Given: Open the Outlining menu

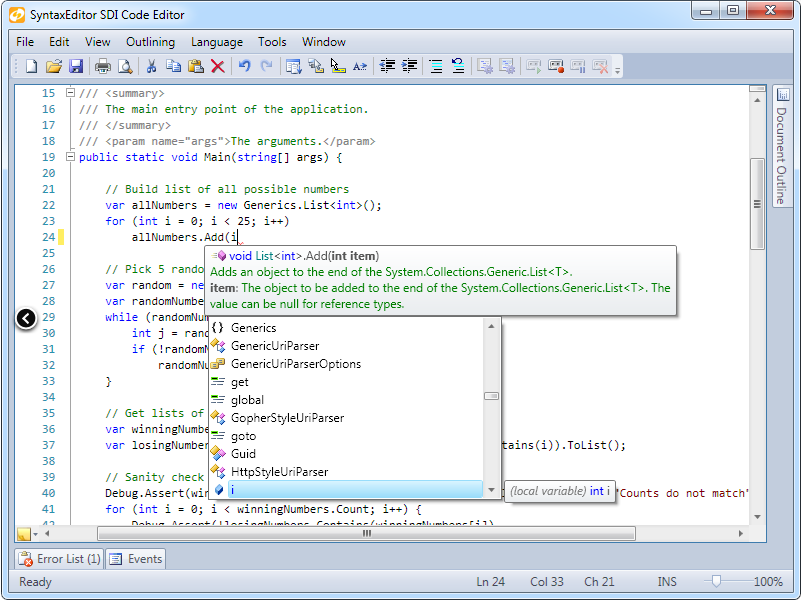Looking at the screenshot, I should (150, 42).
